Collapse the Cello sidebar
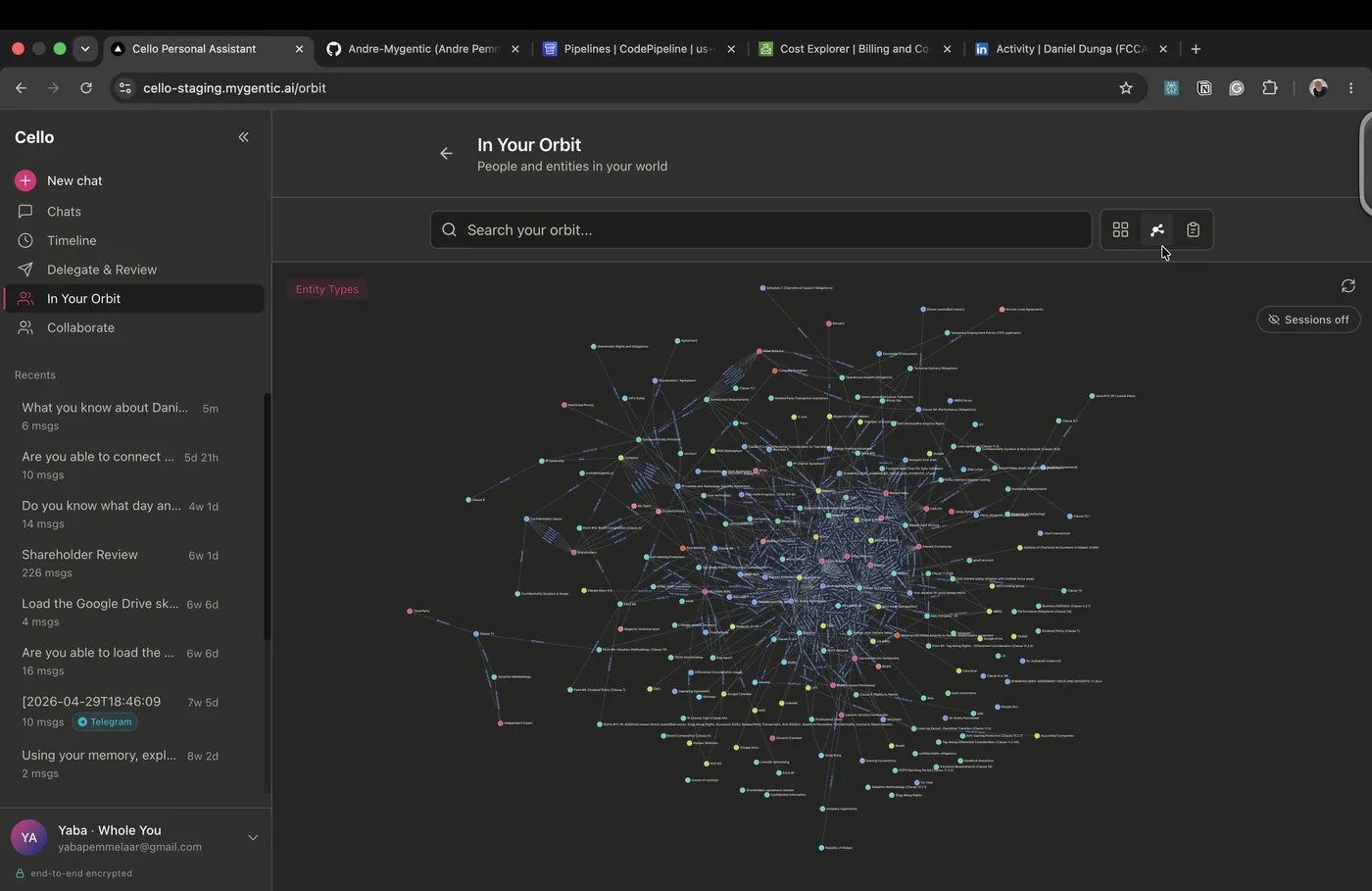The width and height of the screenshot is (1372, 891). click(243, 137)
